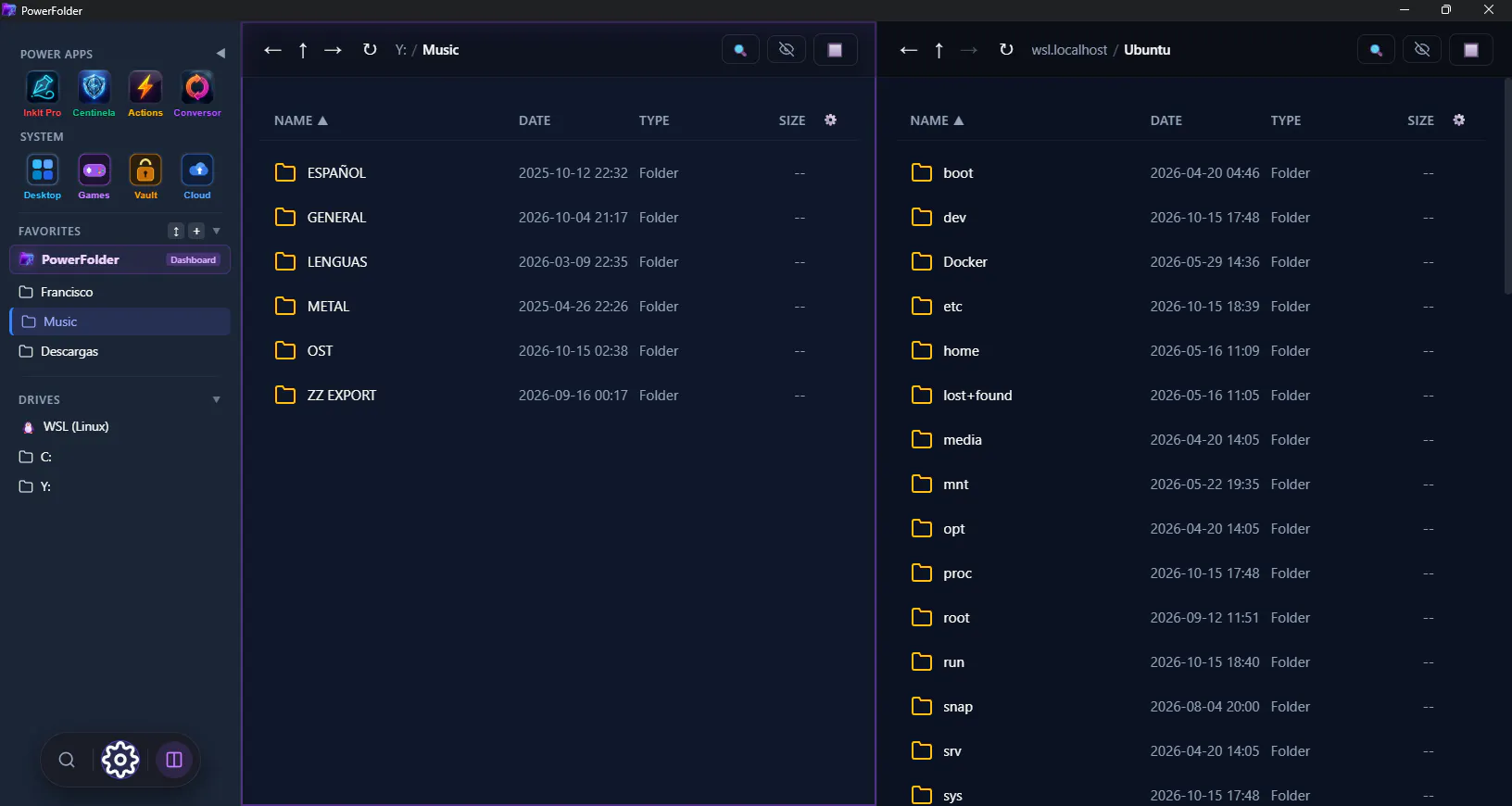Open the PowerFolder Dashboard favorite
The image size is (1512, 806).
pos(120,260)
